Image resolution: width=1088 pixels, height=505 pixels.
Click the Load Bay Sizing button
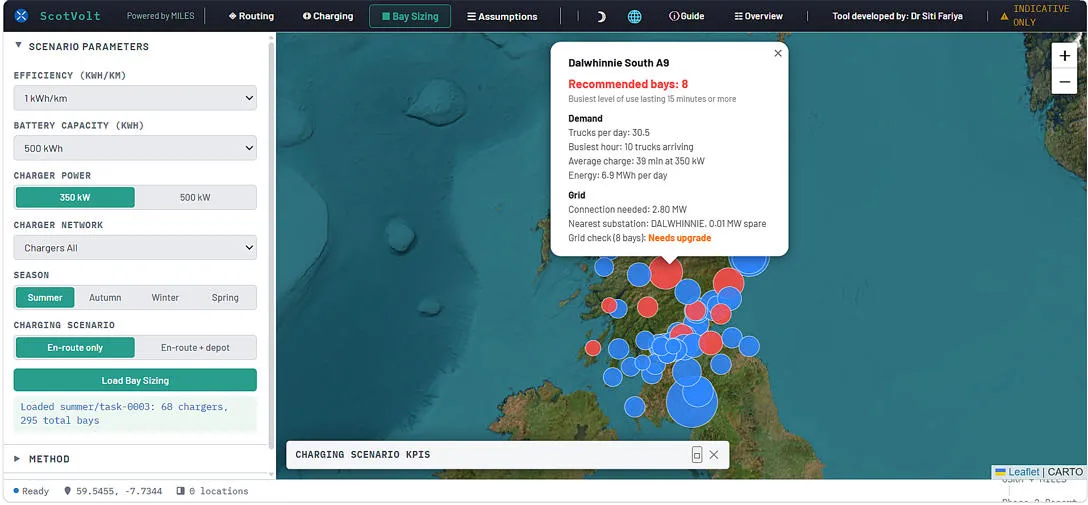click(x=135, y=380)
